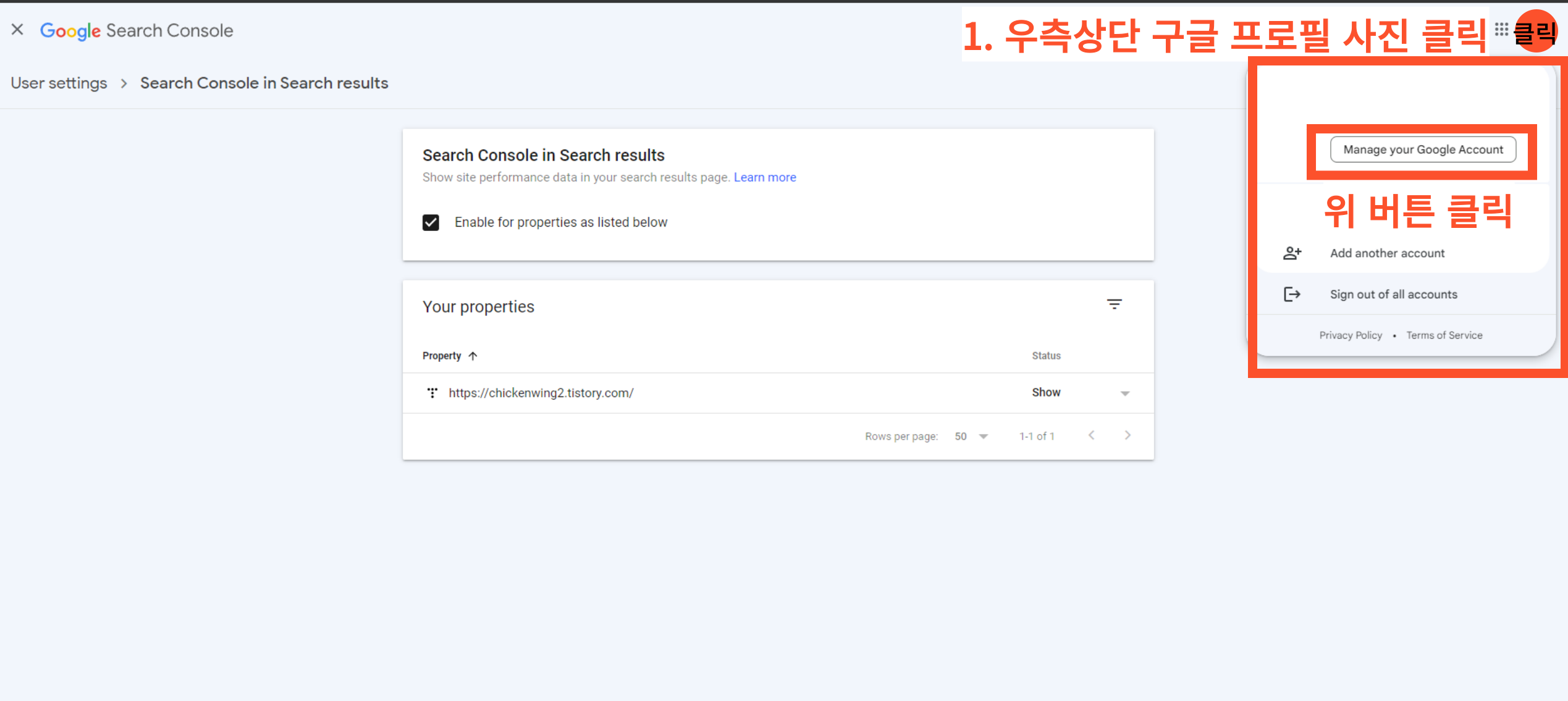Select Add another account
The width and height of the screenshot is (1568, 701).
pyautogui.click(x=1387, y=253)
